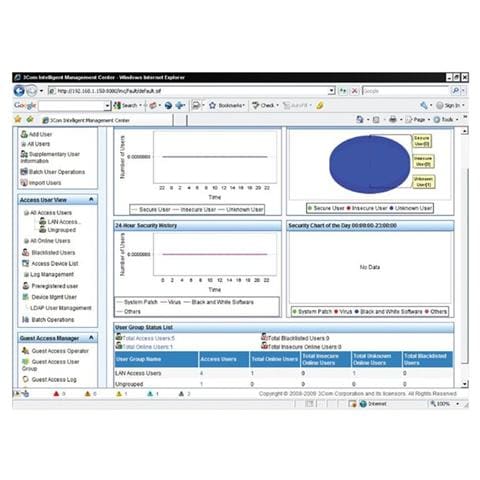Open the Ungrouped tree item in sidebar

click(62, 230)
